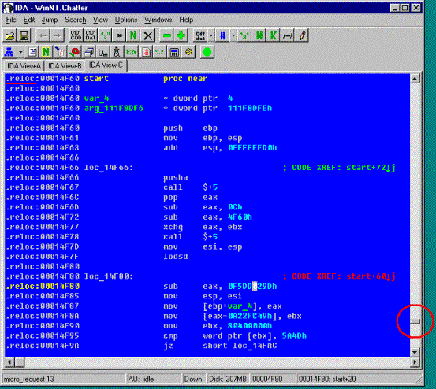Click the green N on yellow icon

pyautogui.click(x=46, y=52)
